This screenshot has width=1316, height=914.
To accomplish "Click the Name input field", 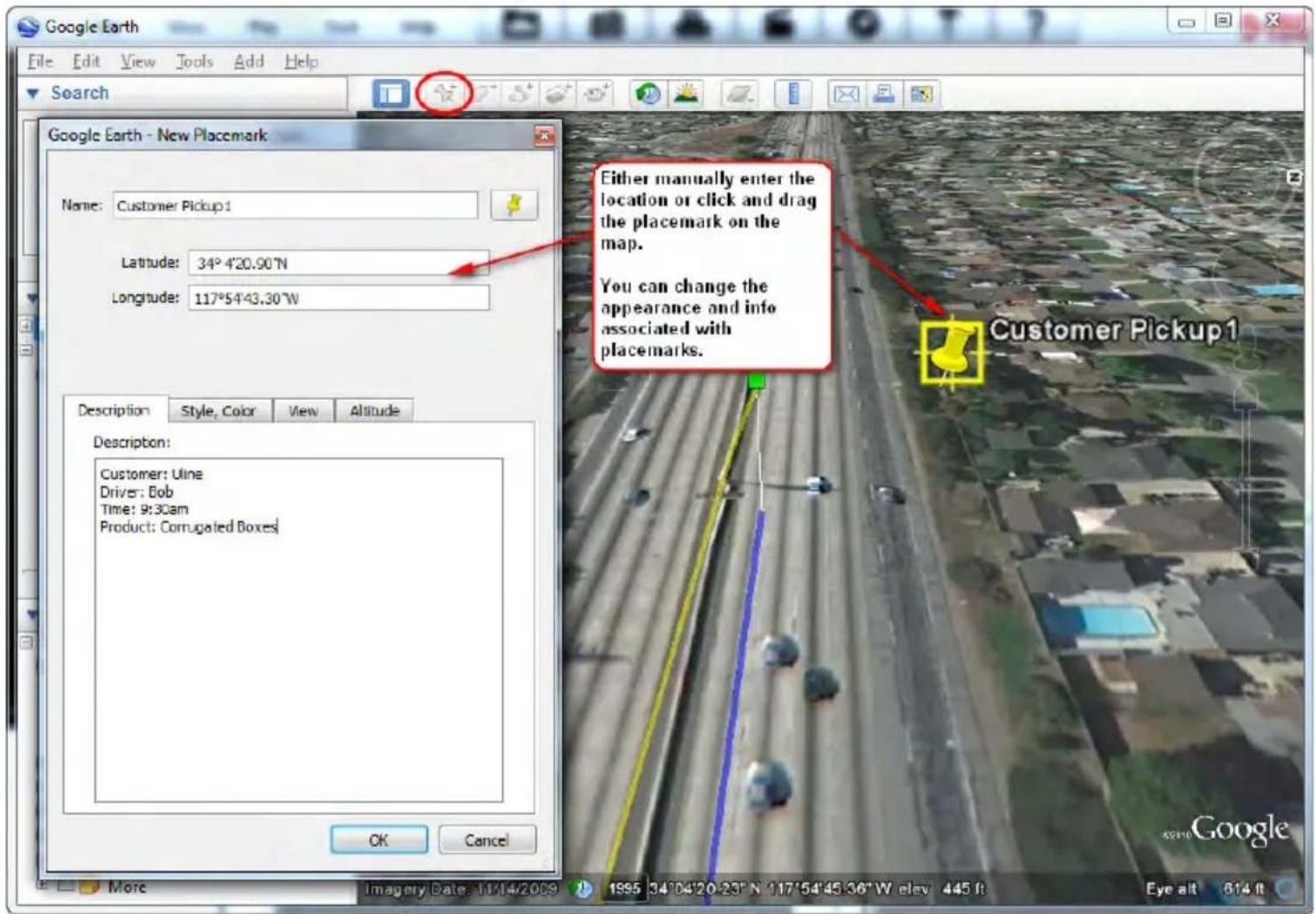I will pos(294,206).
